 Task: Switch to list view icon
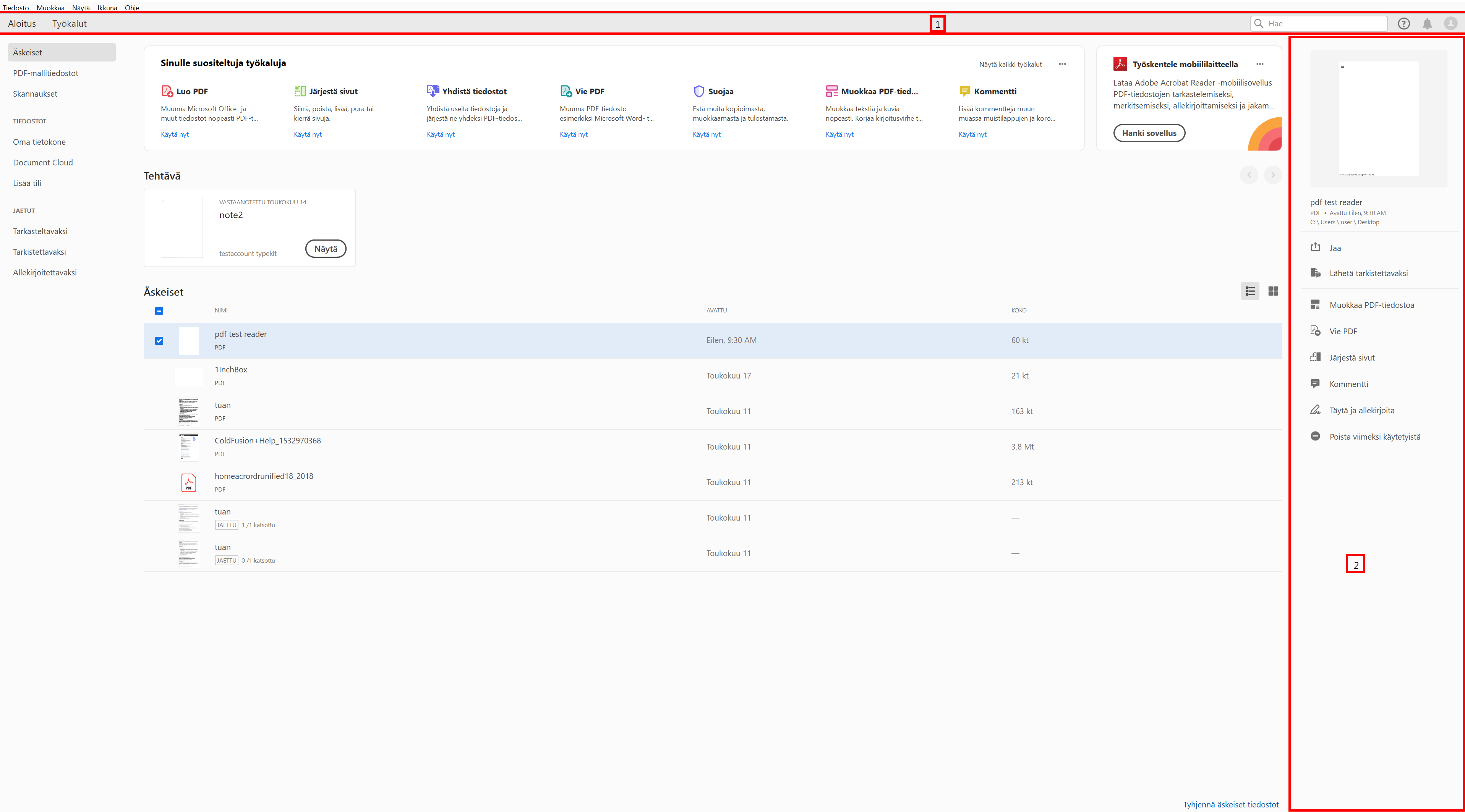tap(1249, 291)
